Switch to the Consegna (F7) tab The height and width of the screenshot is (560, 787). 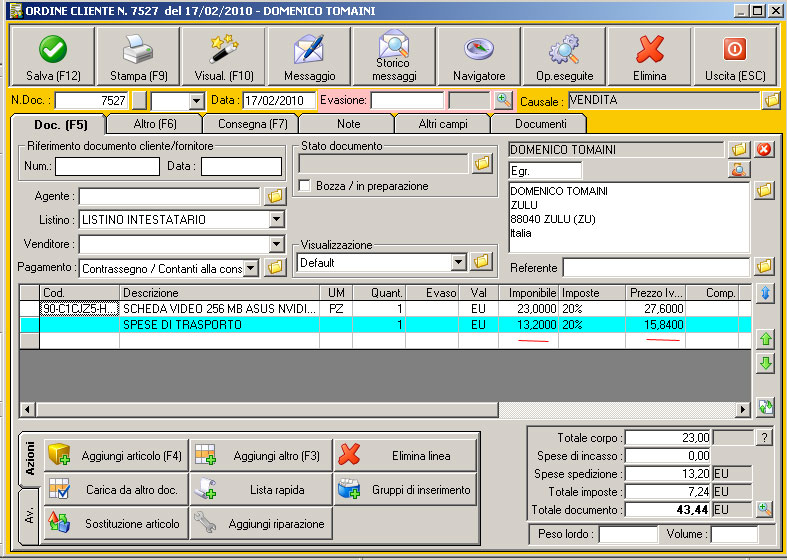click(250, 124)
